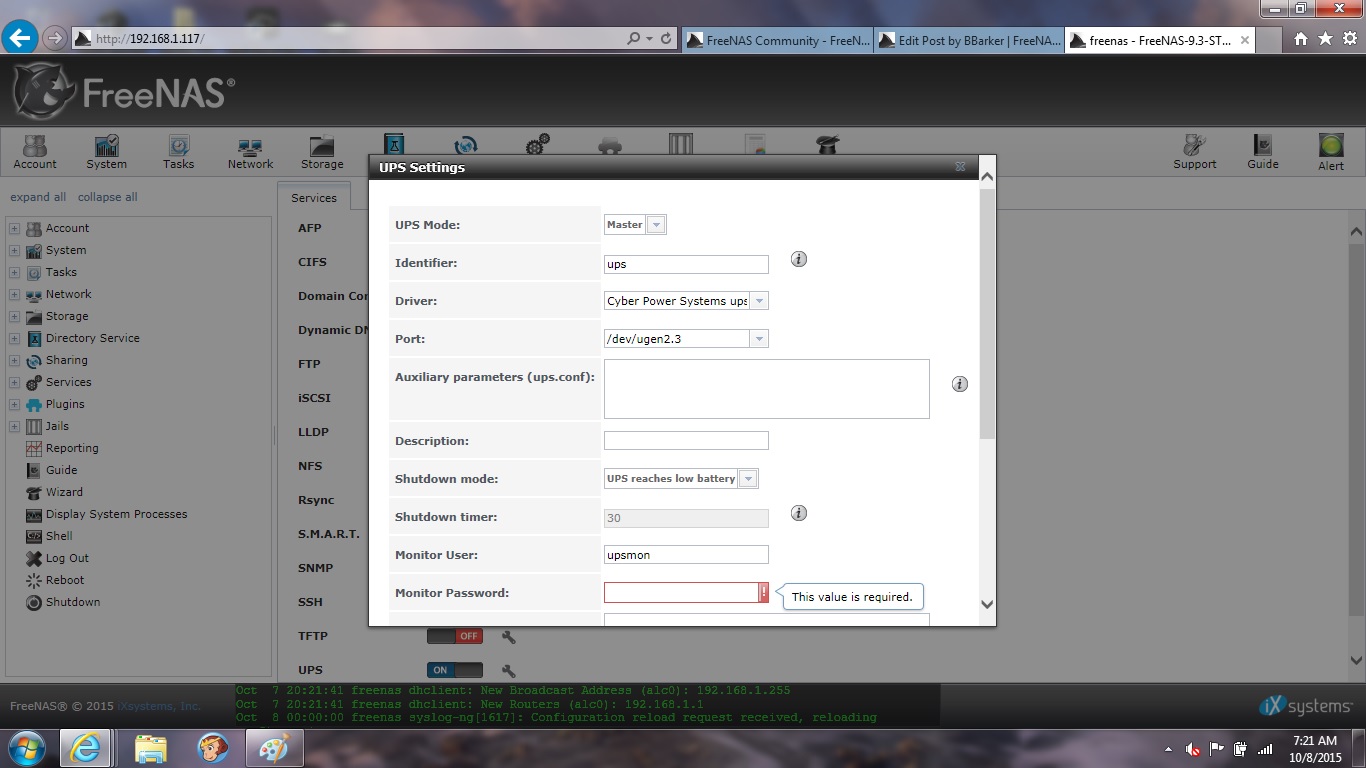Open Account from the top toolbar

click(x=35, y=152)
